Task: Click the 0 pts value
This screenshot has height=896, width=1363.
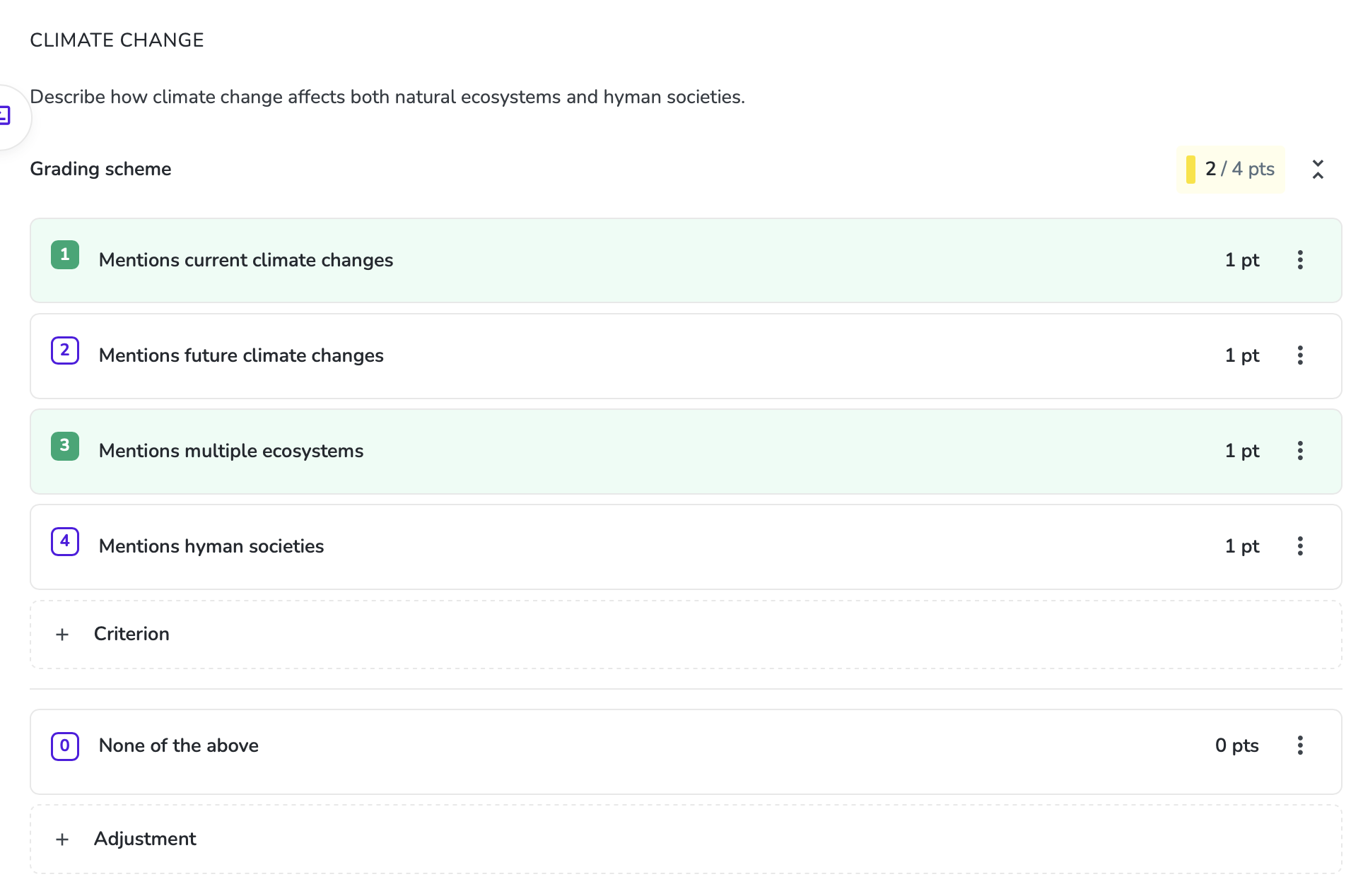Action: point(1237,745)
